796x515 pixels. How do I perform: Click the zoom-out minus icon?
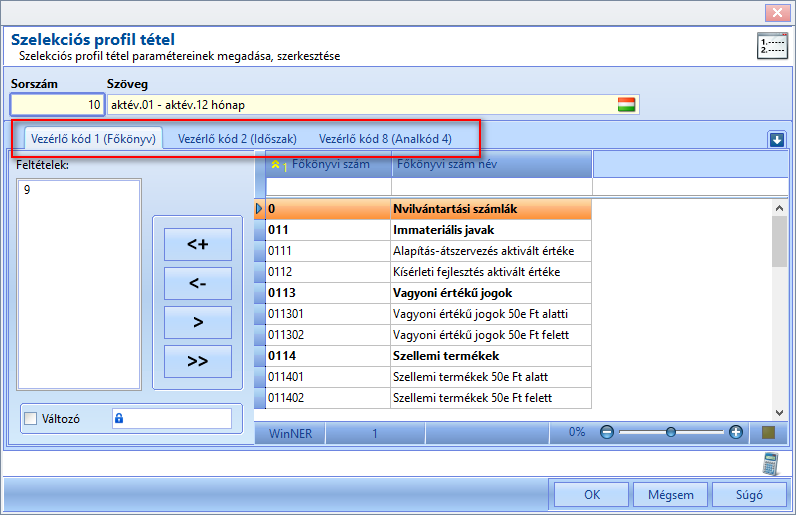point(607,432)
